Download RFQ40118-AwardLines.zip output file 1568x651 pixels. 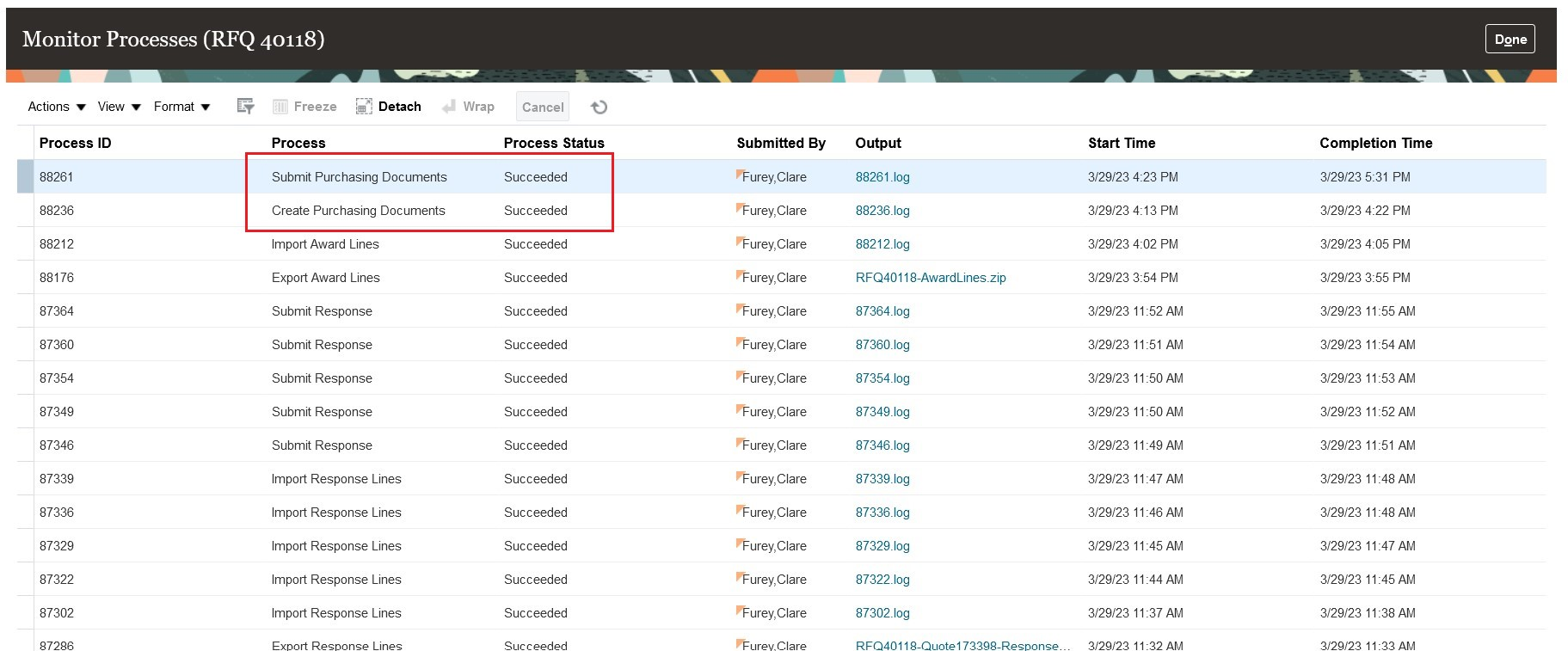[x=931, y=278]
